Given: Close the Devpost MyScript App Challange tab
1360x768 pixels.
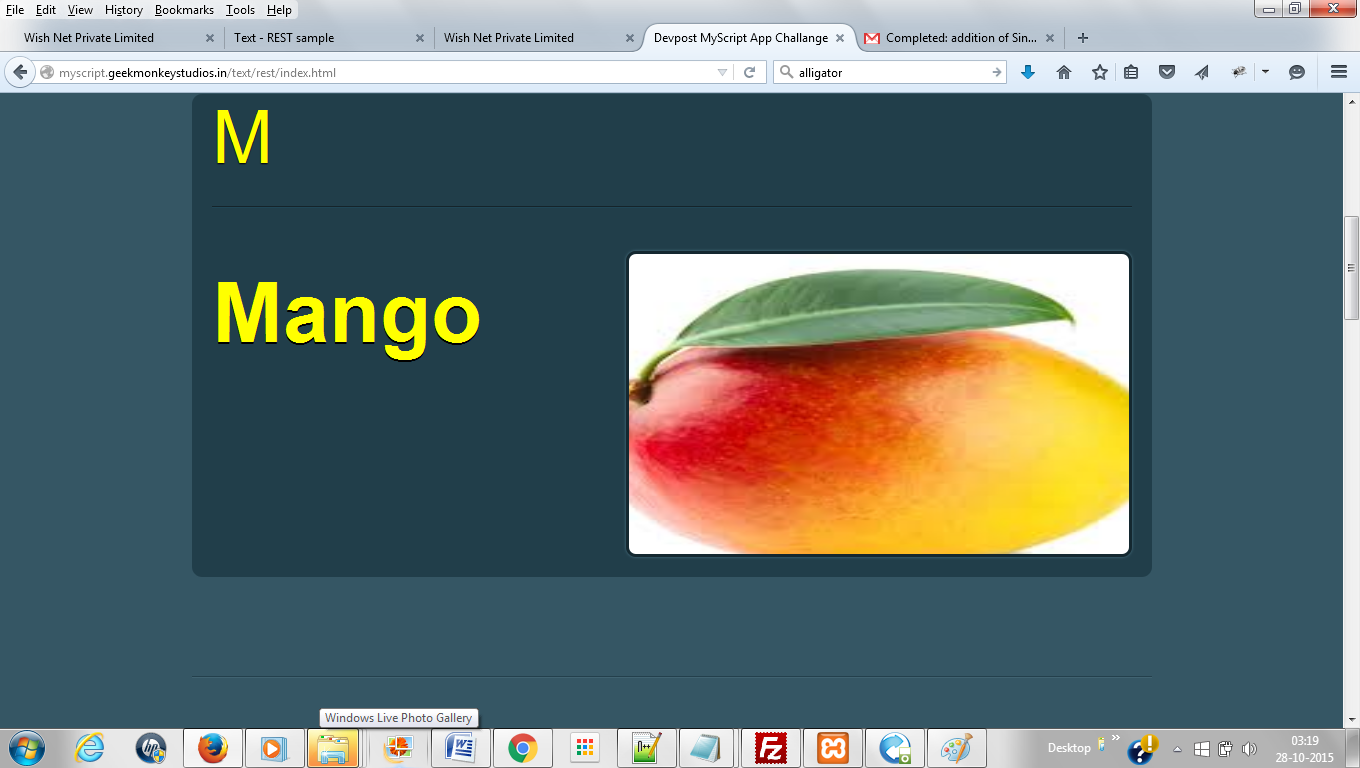Looking at the screenshot, I should [x=840, y=38].
